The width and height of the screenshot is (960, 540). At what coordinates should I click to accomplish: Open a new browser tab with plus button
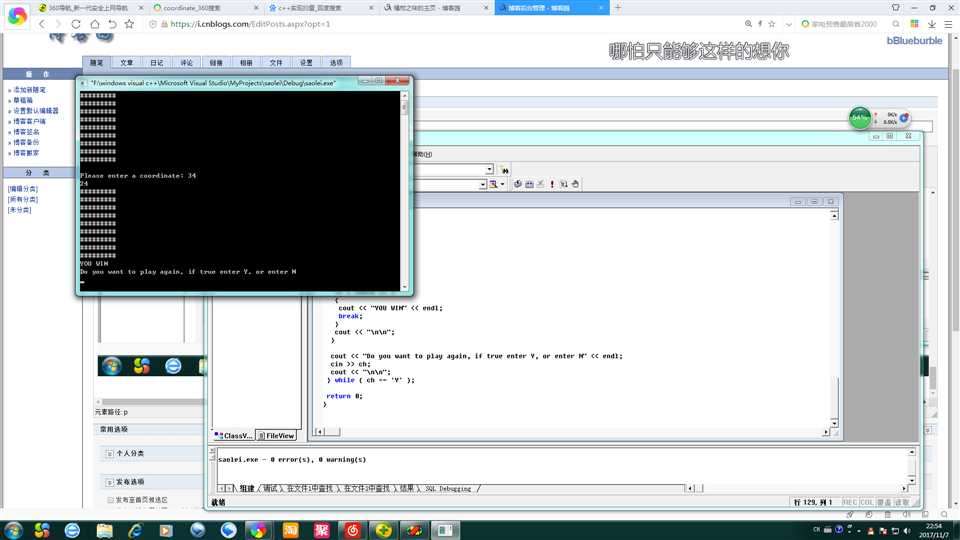(x=618, y=7)
